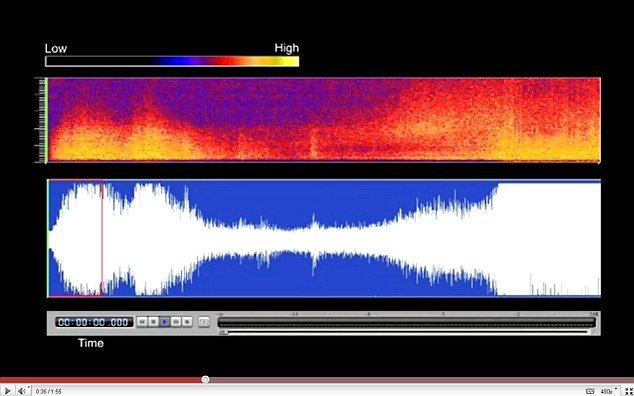The height and width of the screenshot is (396, 634).
Task: Click the audio level meter bar
Action: pyautogui.click(x=406, y=322)
